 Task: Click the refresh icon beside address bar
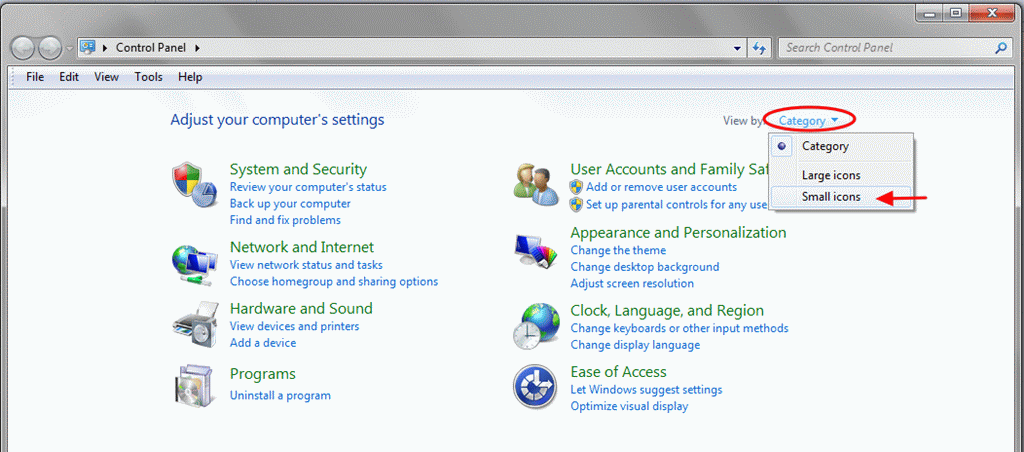click(759, 48)
